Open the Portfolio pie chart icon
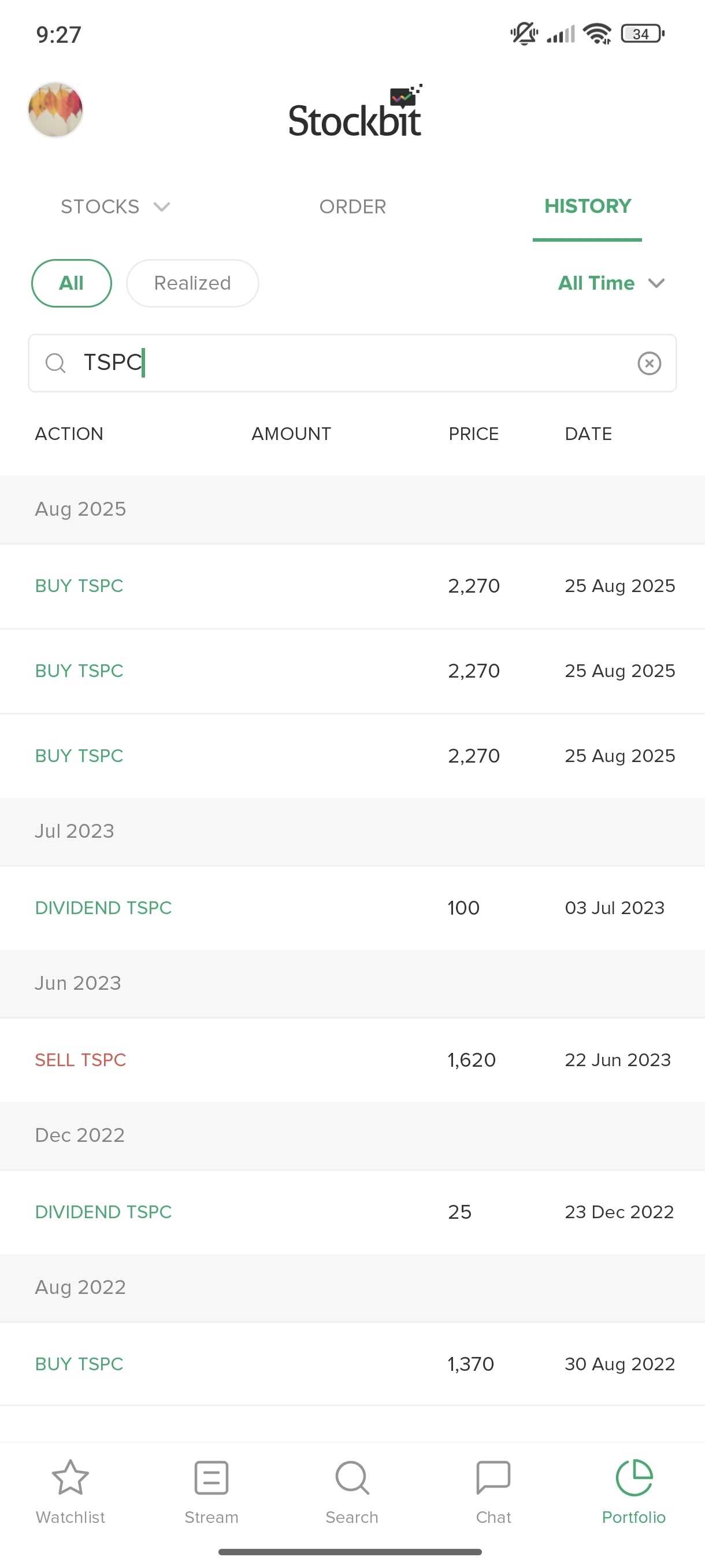 point(634,1478)
